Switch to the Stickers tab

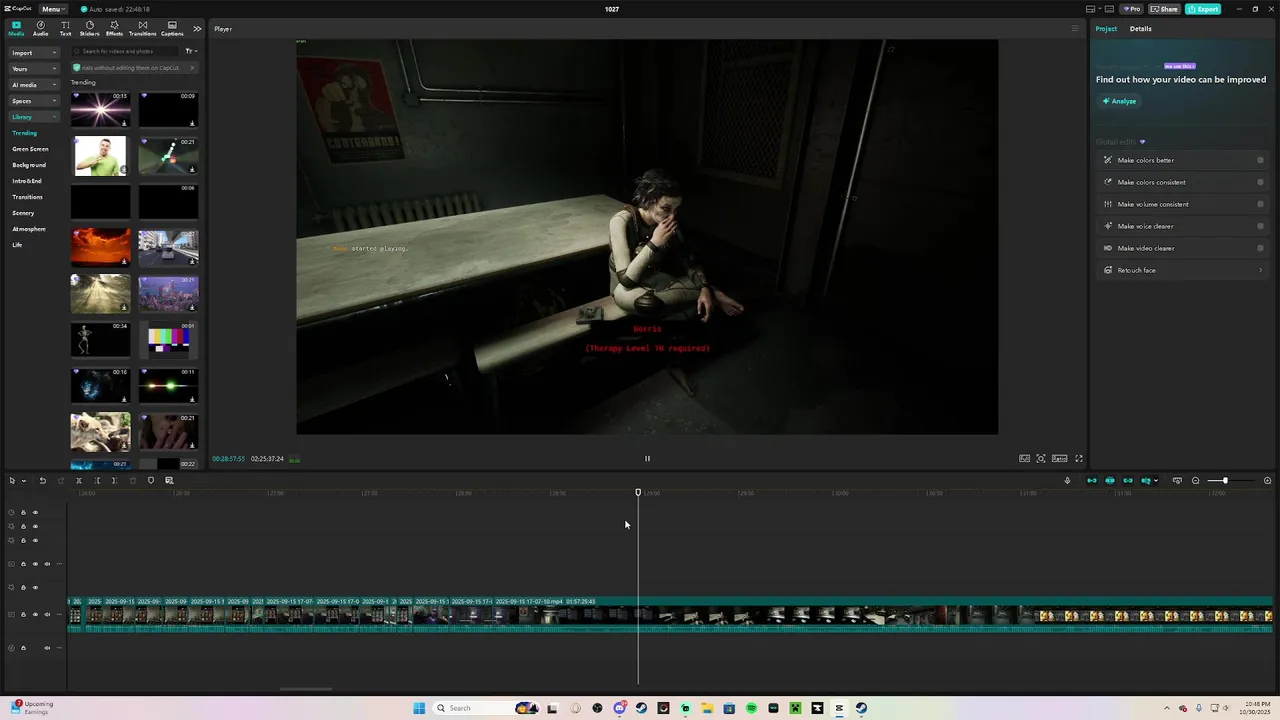point(90,28)
